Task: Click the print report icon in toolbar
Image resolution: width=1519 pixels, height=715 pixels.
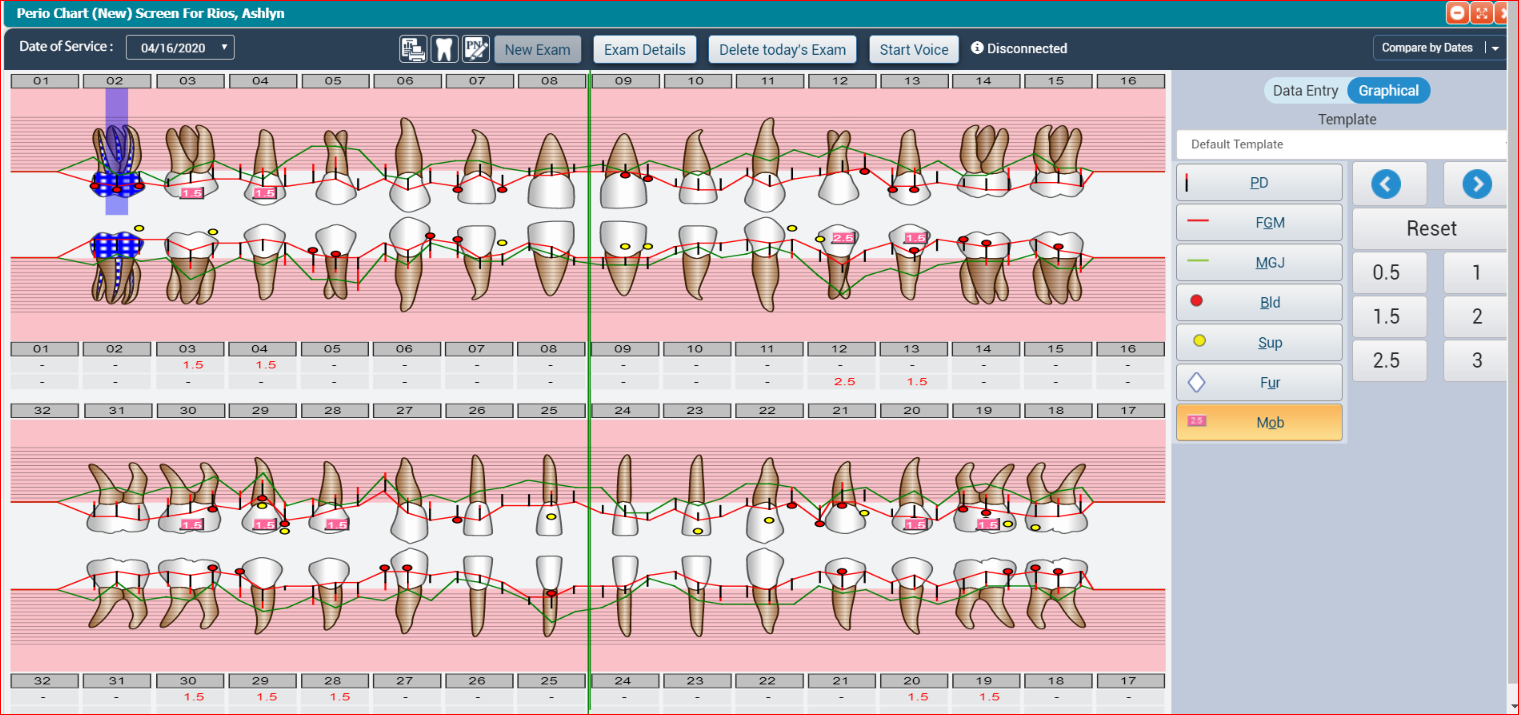Action: (413, 49)
